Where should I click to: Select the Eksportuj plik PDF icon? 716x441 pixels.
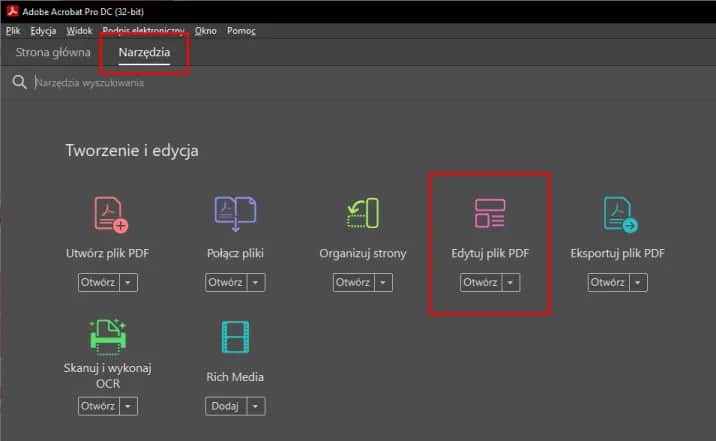coord(619,214)
